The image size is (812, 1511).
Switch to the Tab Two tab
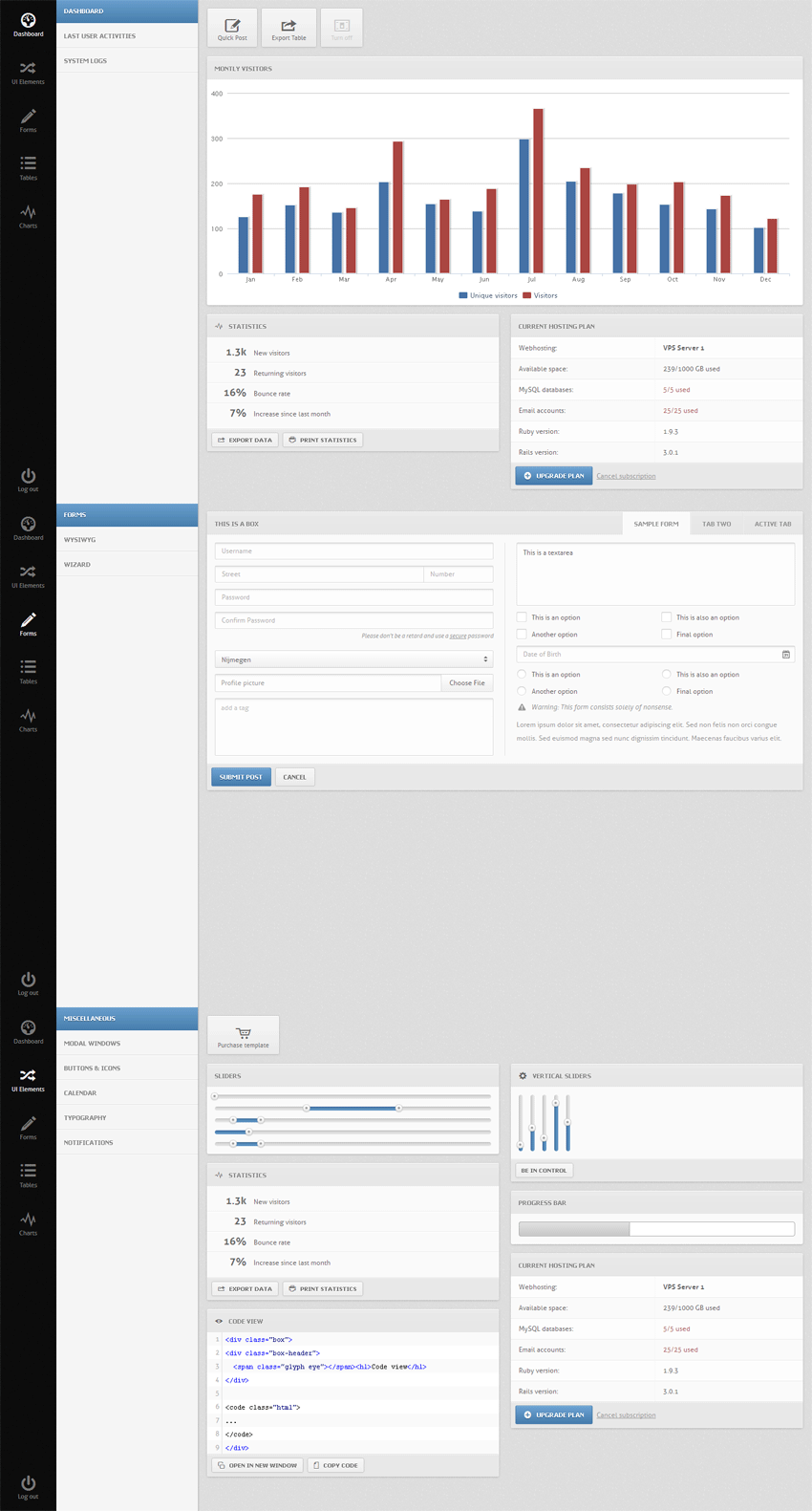pos(716,524)
